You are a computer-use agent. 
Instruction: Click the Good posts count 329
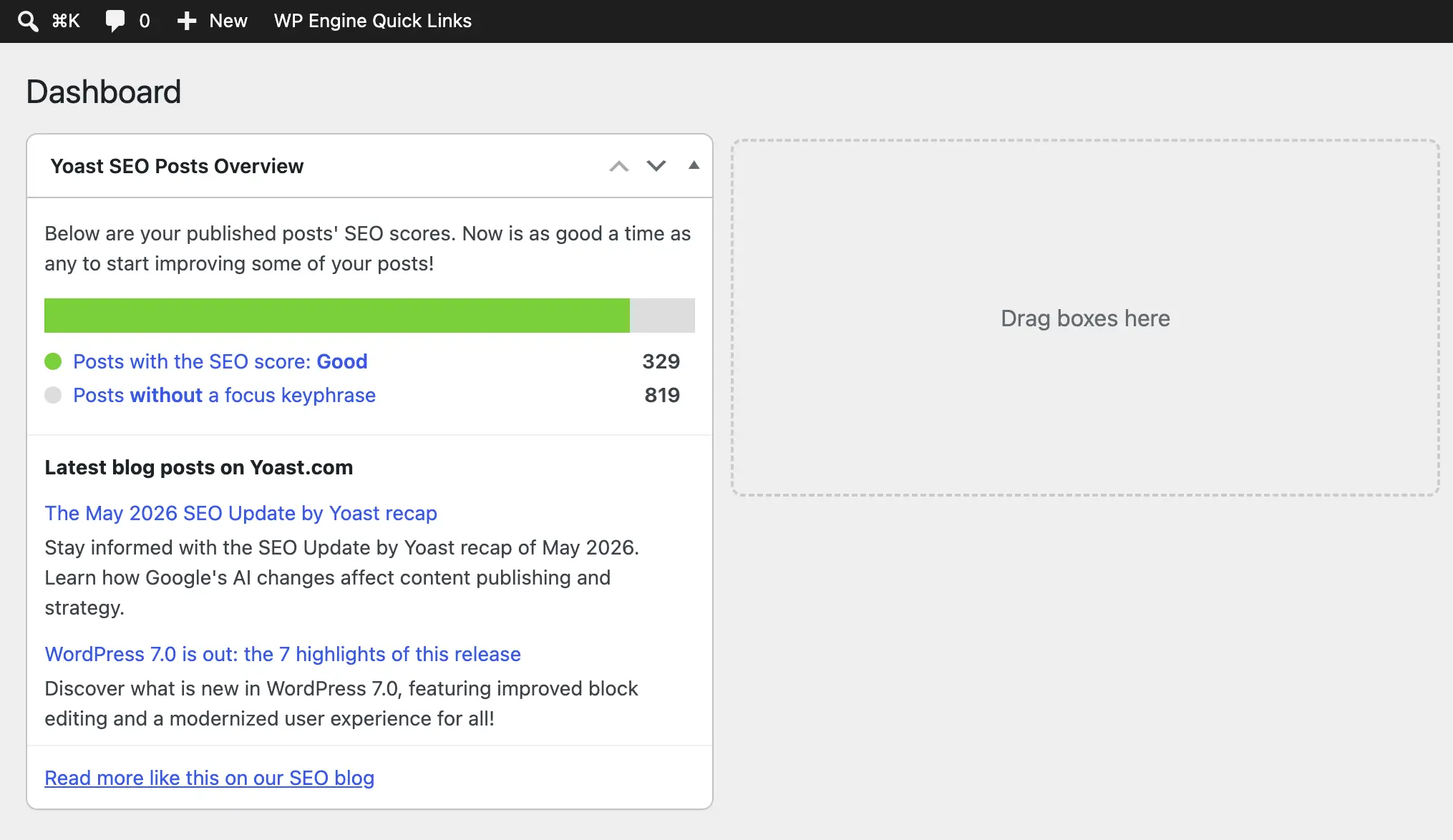pos(661,361)
